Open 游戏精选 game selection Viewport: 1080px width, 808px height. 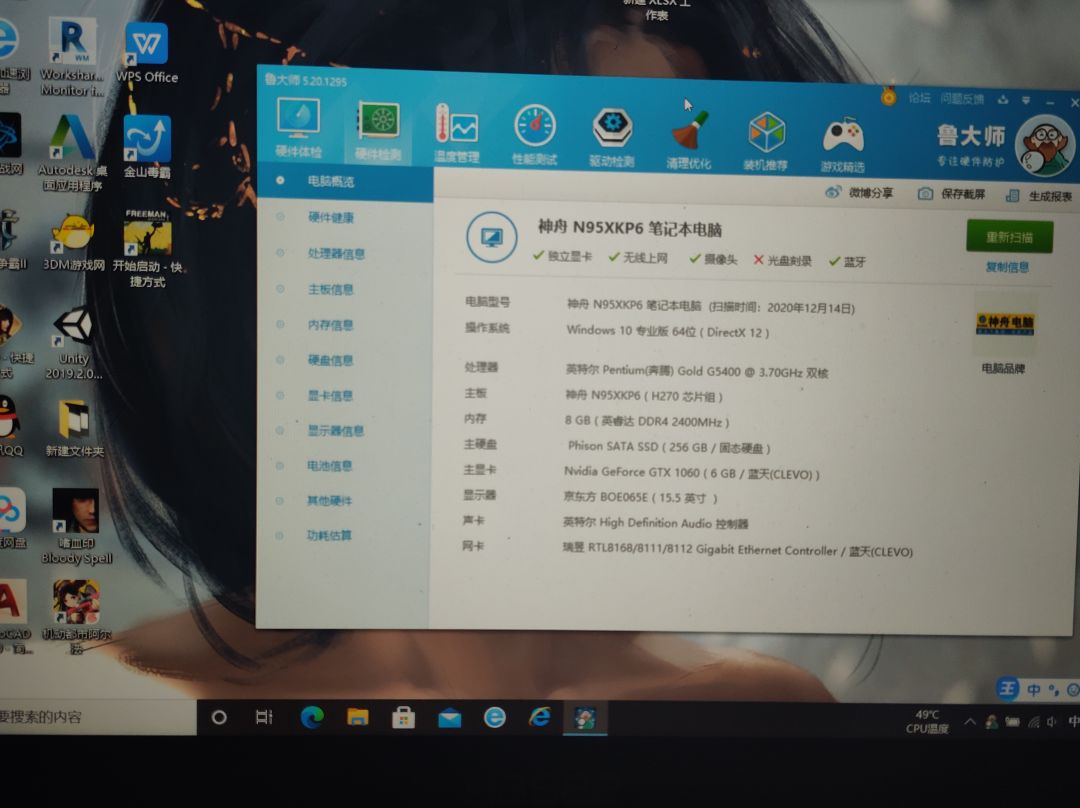pyautogui.click(x=842, y=143)
